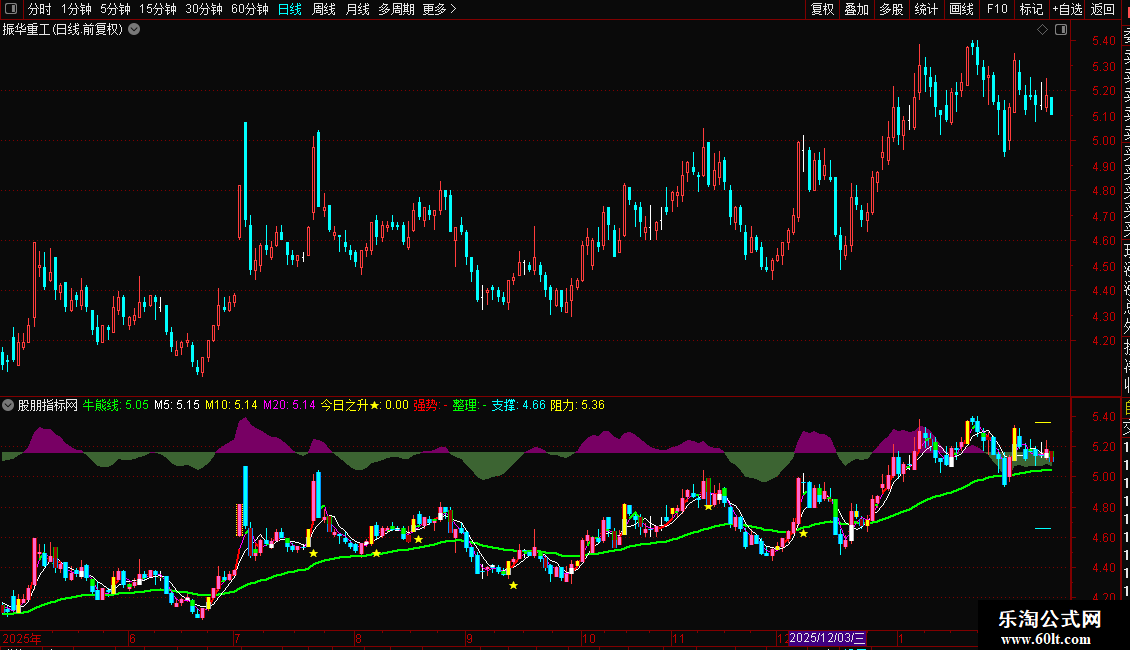Image resolution: width=1130 pixels, height=650 pixels.
Task: Open the 多周期 multi-period view
Action: tap(396, 9)
